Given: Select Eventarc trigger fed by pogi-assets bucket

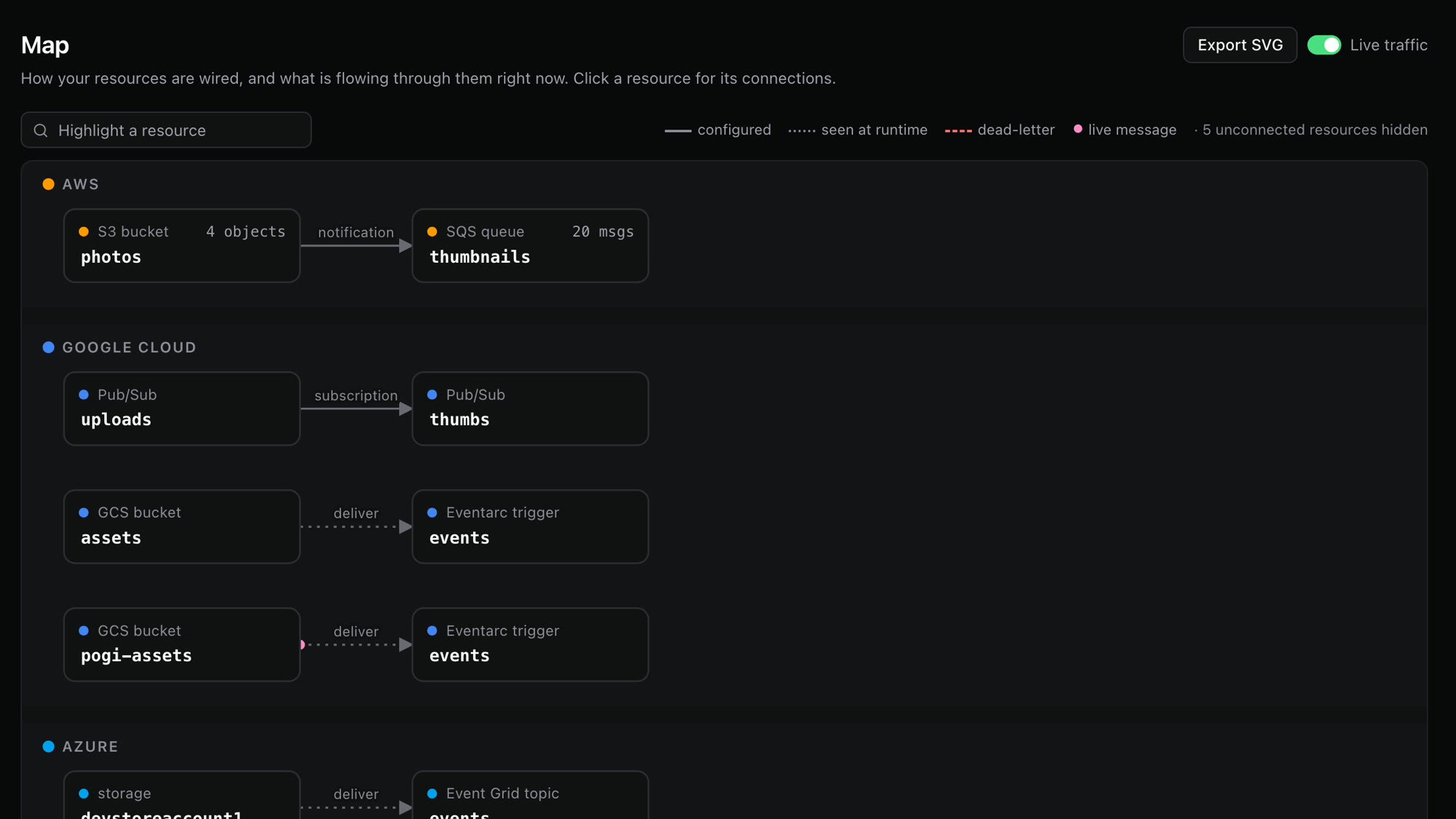Looking at the screenshot, I should pos(530,644).
